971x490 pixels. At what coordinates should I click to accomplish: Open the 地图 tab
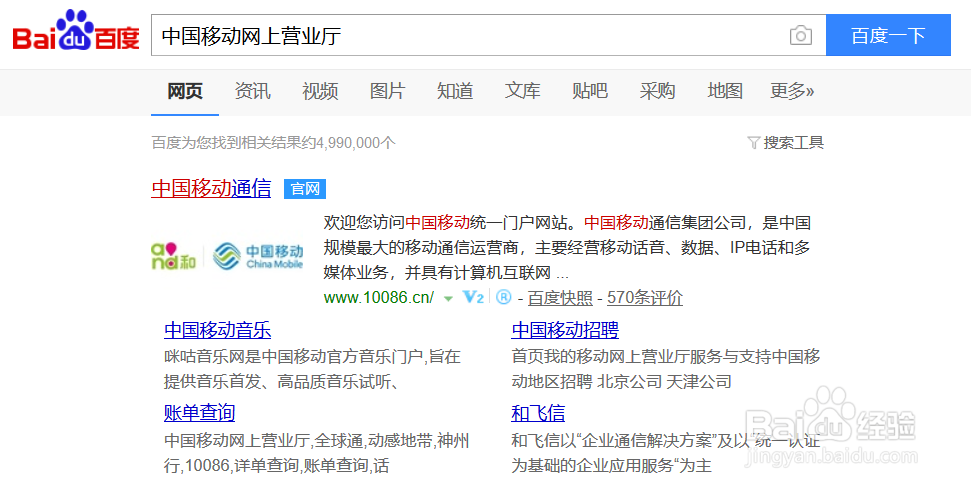pyautogui.click(x=725, y=91)
